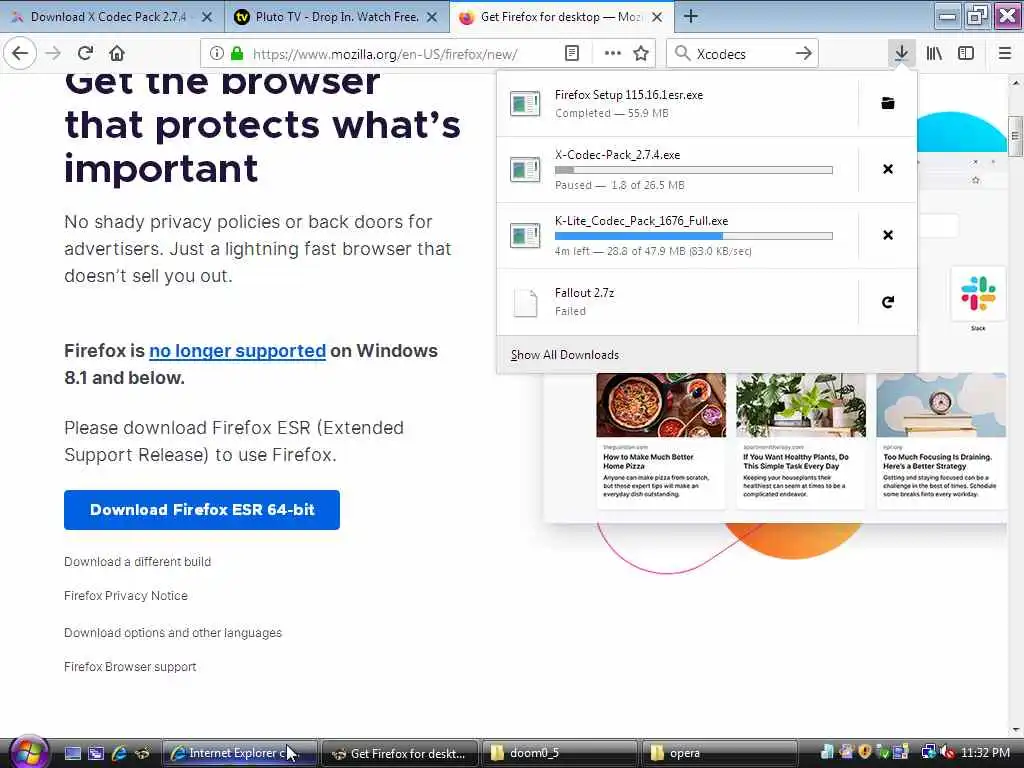
Task: Click the blank Fallout 2.7z file icon
Action: tap(525, 302)
